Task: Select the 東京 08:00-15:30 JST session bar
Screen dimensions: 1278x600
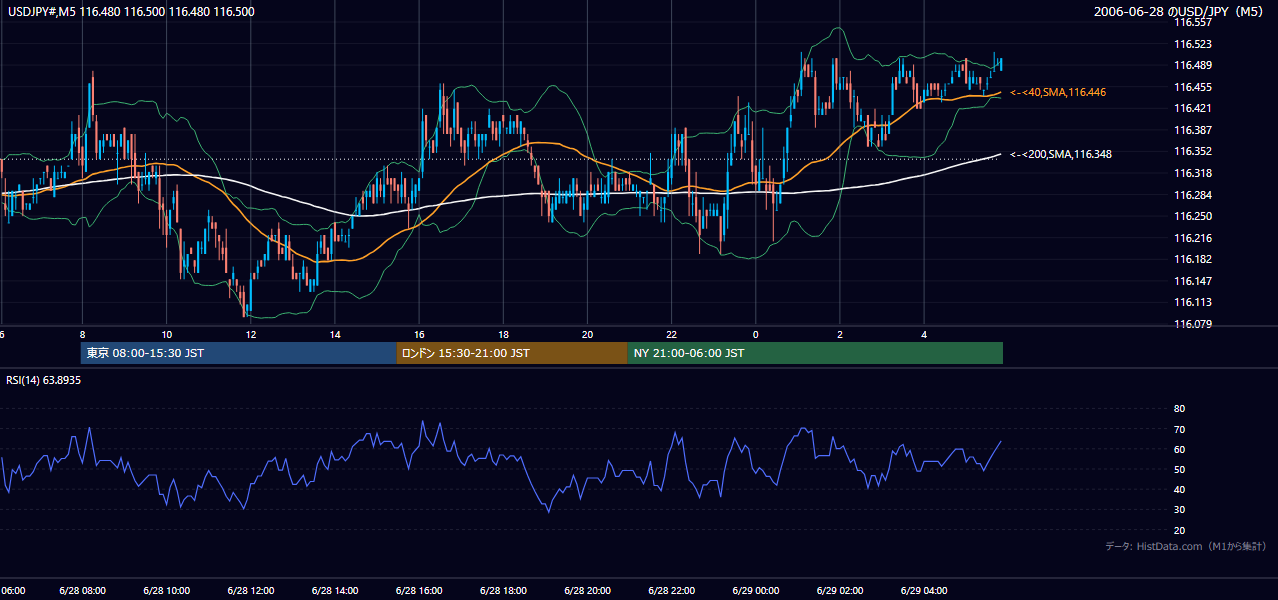Action: [239, 353]
